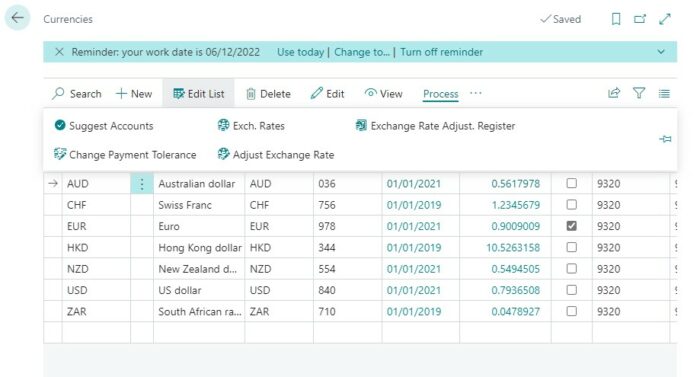Viewport: 700px width, 377px height.
Task: Open AUD exchange rate date 01/01/2021
Action: pos(413,184)
